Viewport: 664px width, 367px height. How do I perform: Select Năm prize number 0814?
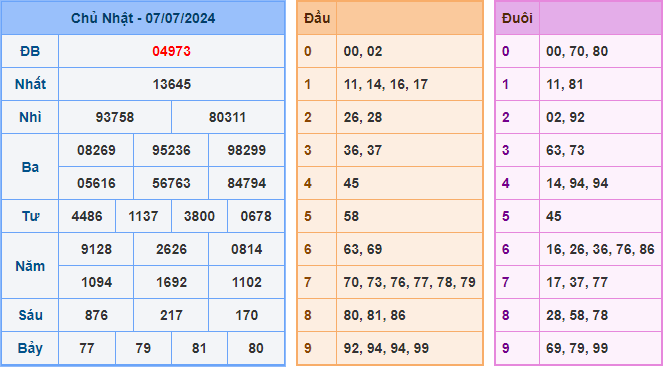click(247, 249)
